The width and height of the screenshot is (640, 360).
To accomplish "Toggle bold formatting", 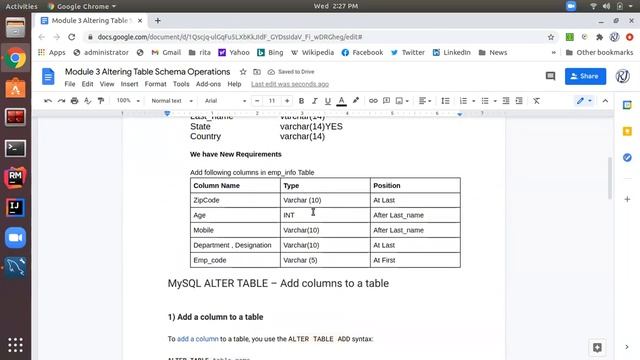I will coord(301,101).
